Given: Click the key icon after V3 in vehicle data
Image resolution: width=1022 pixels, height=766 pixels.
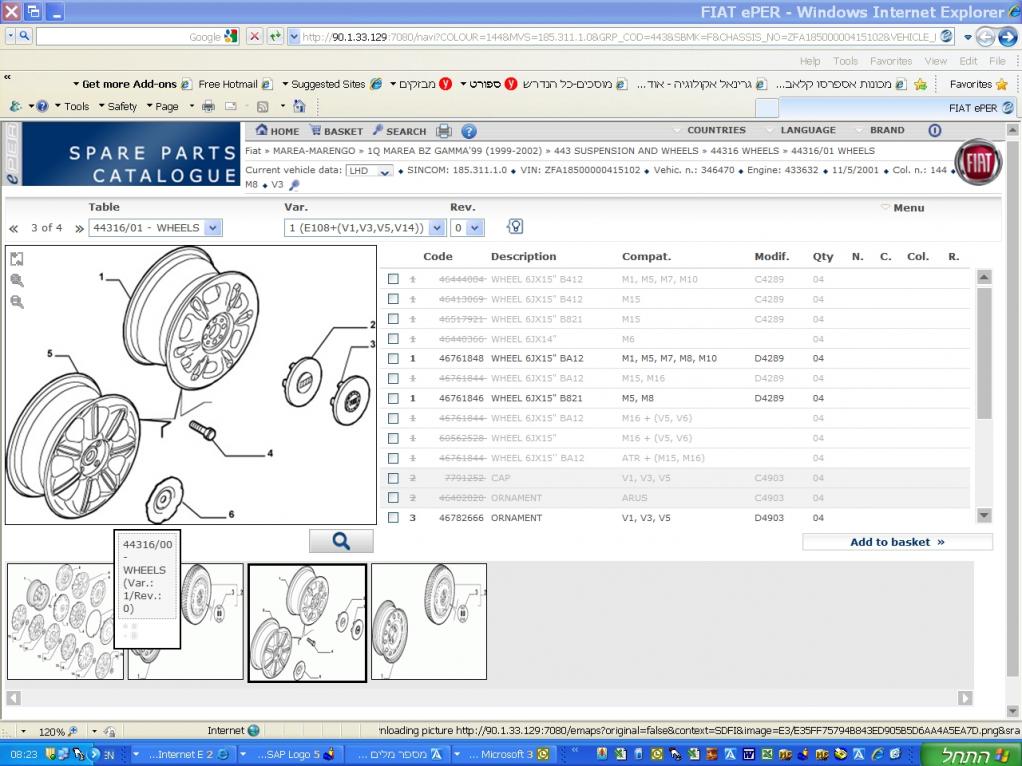Looking at the screenshot, I should coord(294,185).
